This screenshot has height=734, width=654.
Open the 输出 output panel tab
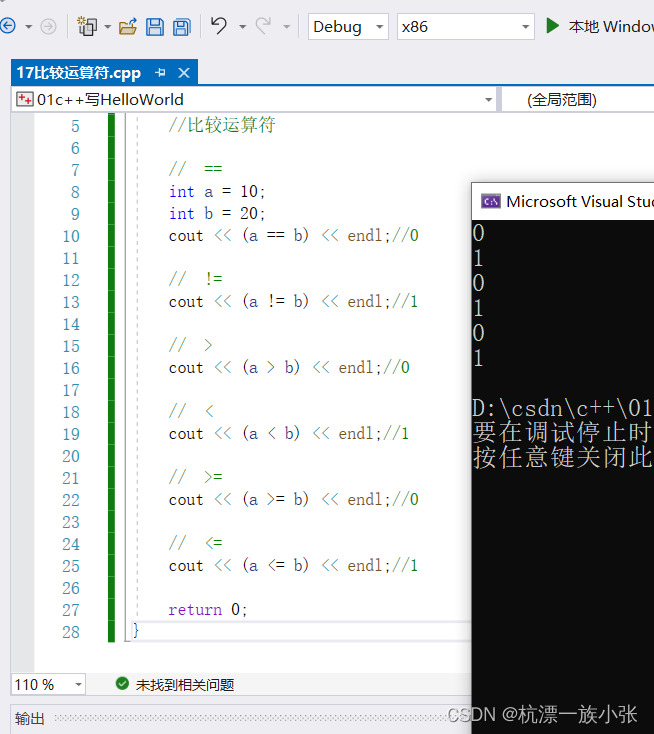pos(29,718)
